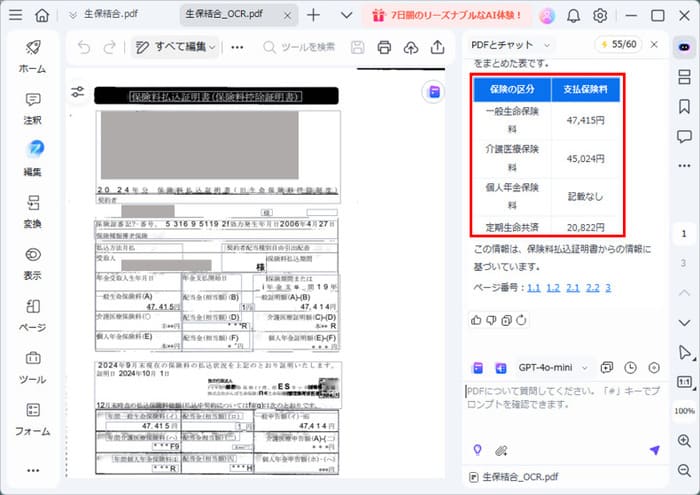Save the document
The height and width of the screenshot is (495, 700).
pyautogui.click(x=358, y=47)
